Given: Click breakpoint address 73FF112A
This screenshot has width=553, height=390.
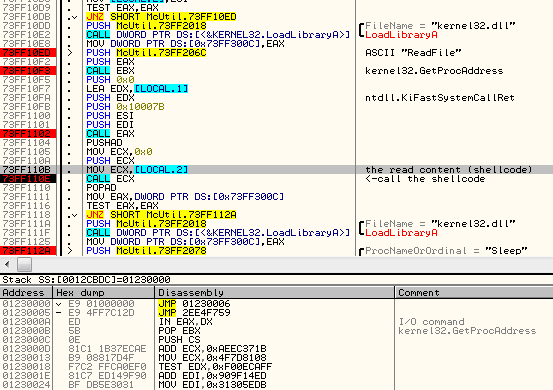Looking at the screenshot, I should click(x=28, y=251).
